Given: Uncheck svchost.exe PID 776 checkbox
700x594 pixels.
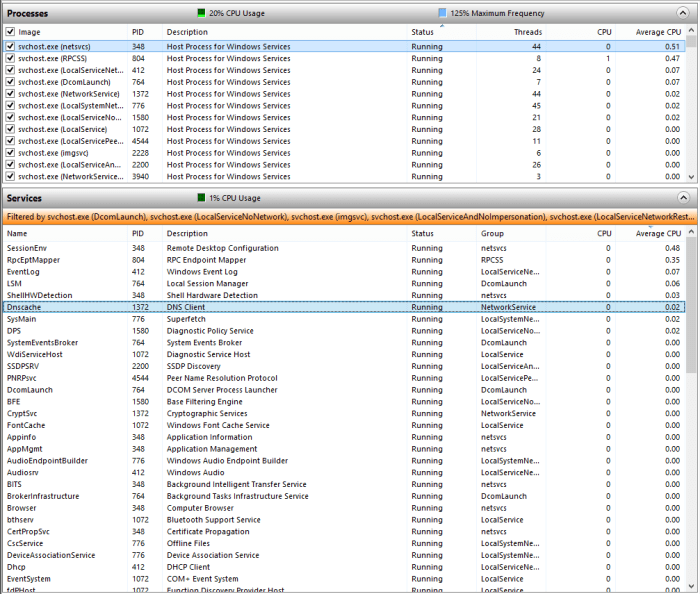Looking at the screenshot, I should pyautogui.click(x=10, y=106).
